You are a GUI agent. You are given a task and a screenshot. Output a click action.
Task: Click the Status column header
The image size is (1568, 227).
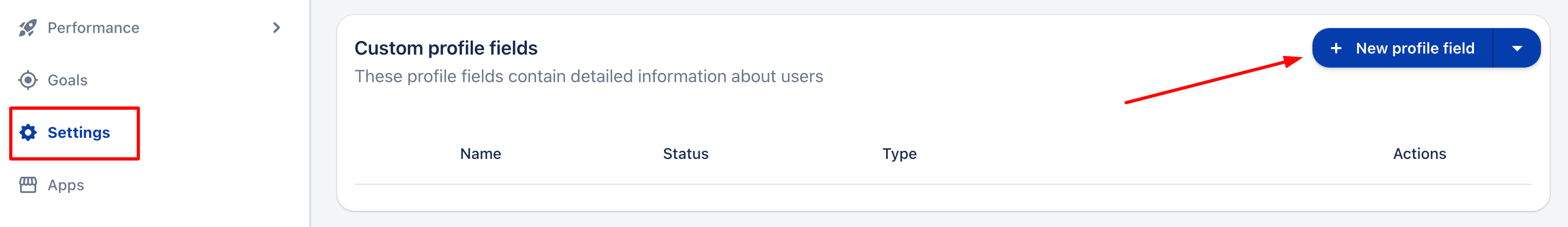click(685, 154)
